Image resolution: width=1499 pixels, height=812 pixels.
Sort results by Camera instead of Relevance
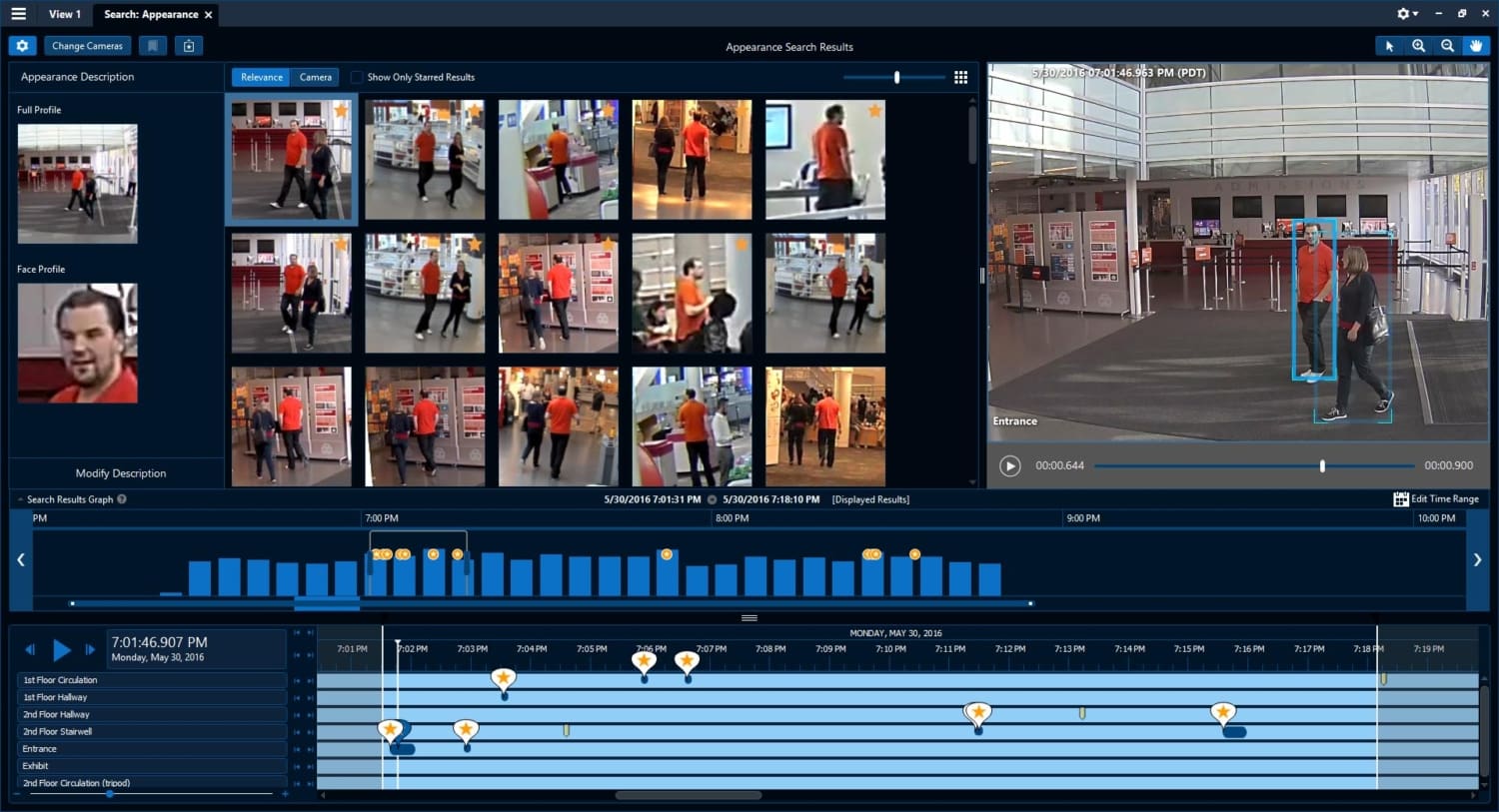point(315,77)
